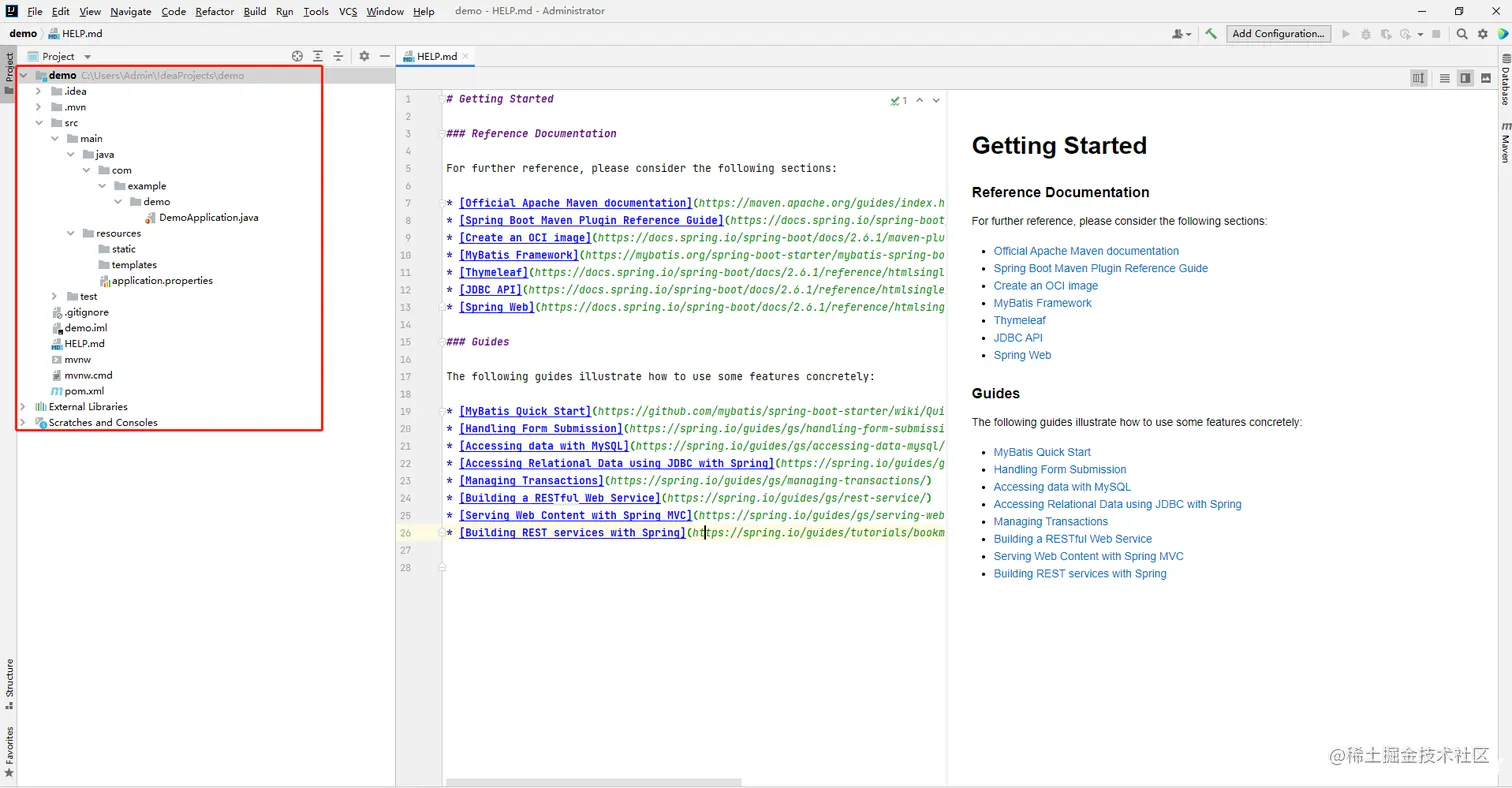Image resolution: width=1512 pixels, height=788 pixels.
Task: Close the HELP.md editor tab
Action: click(466, 56)
